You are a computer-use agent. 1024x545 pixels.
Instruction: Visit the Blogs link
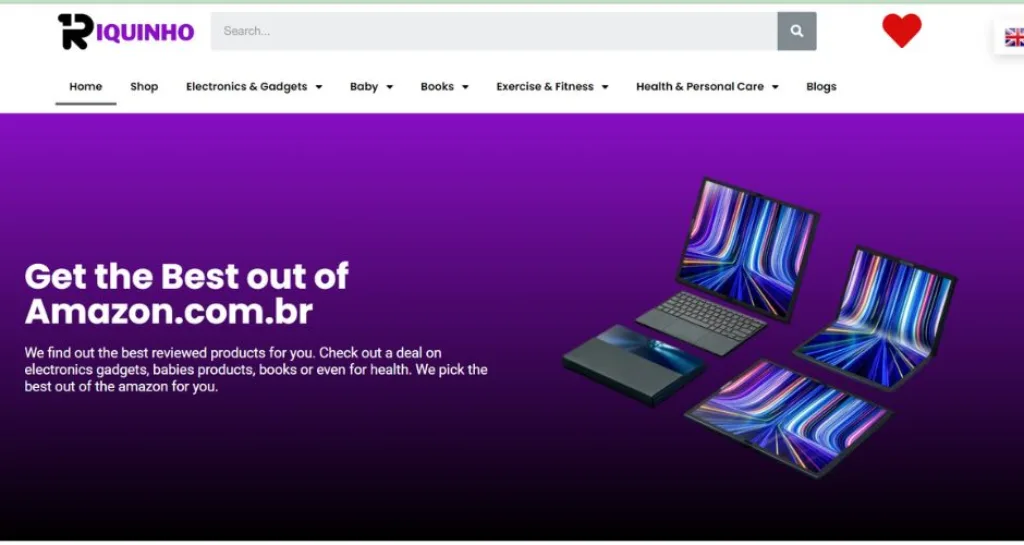tap(821, 87)
